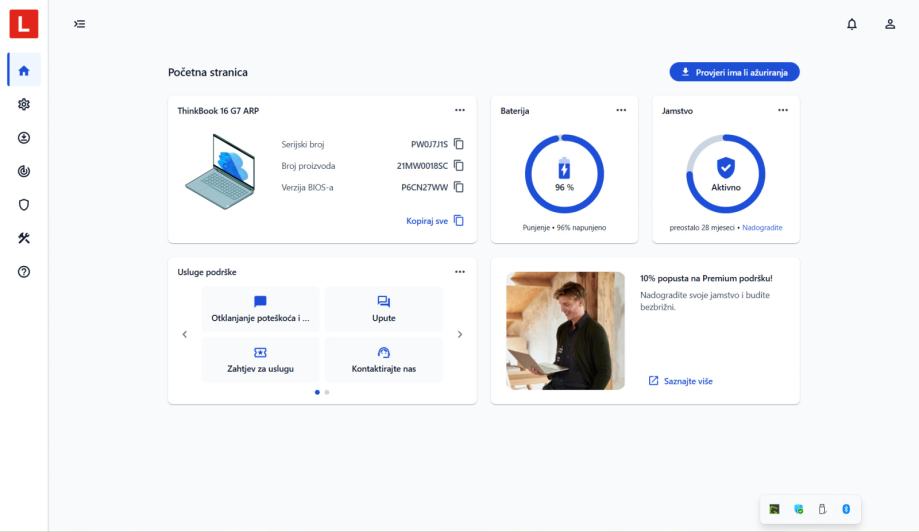Expand the sidebar navigation menu

pos(80,24)
